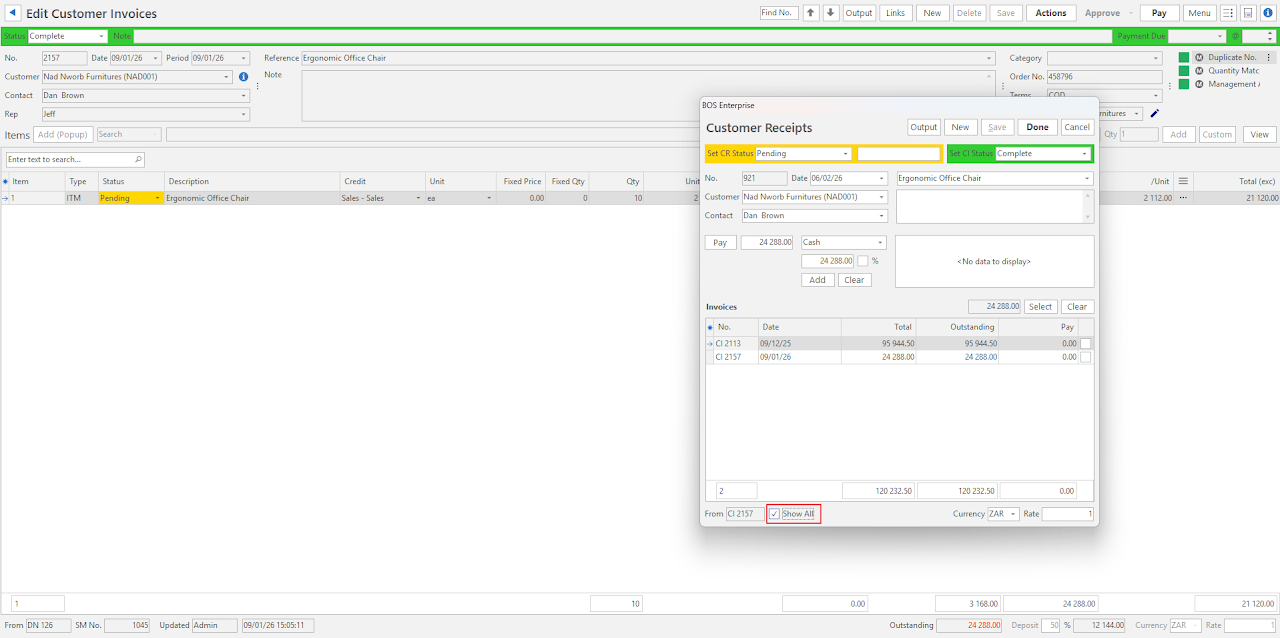
Task: Click the asterisk header of items grid
Action: point(5,182)
